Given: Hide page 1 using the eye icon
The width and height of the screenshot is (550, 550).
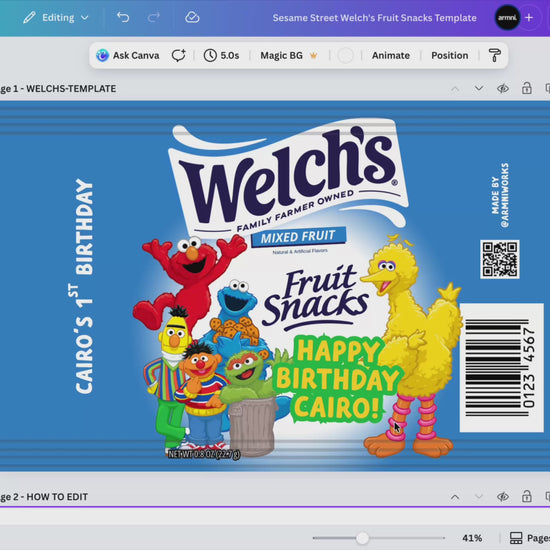Looking at the screenshot, I should pyautogui.click(x=503, y=88).
